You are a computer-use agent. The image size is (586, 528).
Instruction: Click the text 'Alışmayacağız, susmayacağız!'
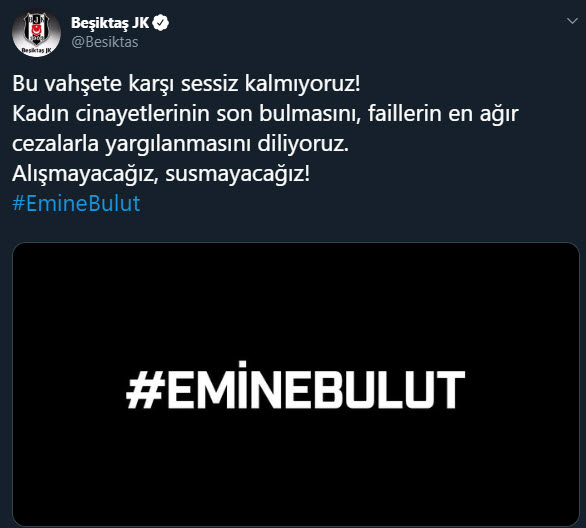pos(161,174)
